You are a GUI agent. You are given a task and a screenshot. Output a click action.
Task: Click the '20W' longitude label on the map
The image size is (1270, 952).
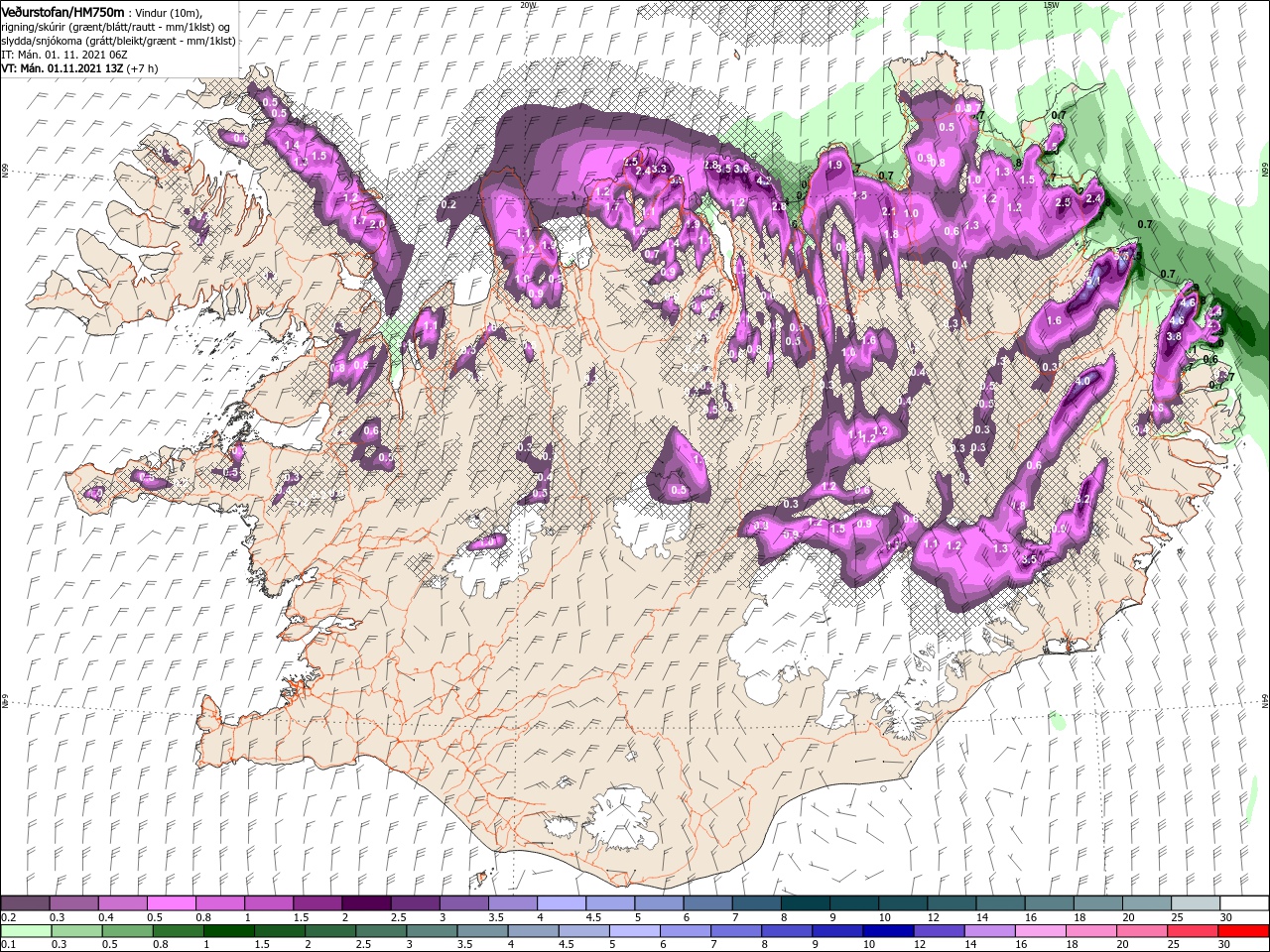pos(528,4)
